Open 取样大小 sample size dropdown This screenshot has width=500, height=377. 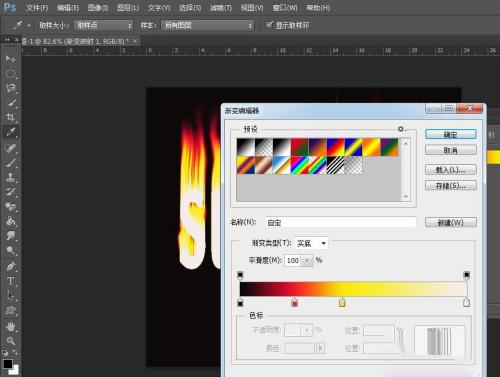tap(104, 25)
